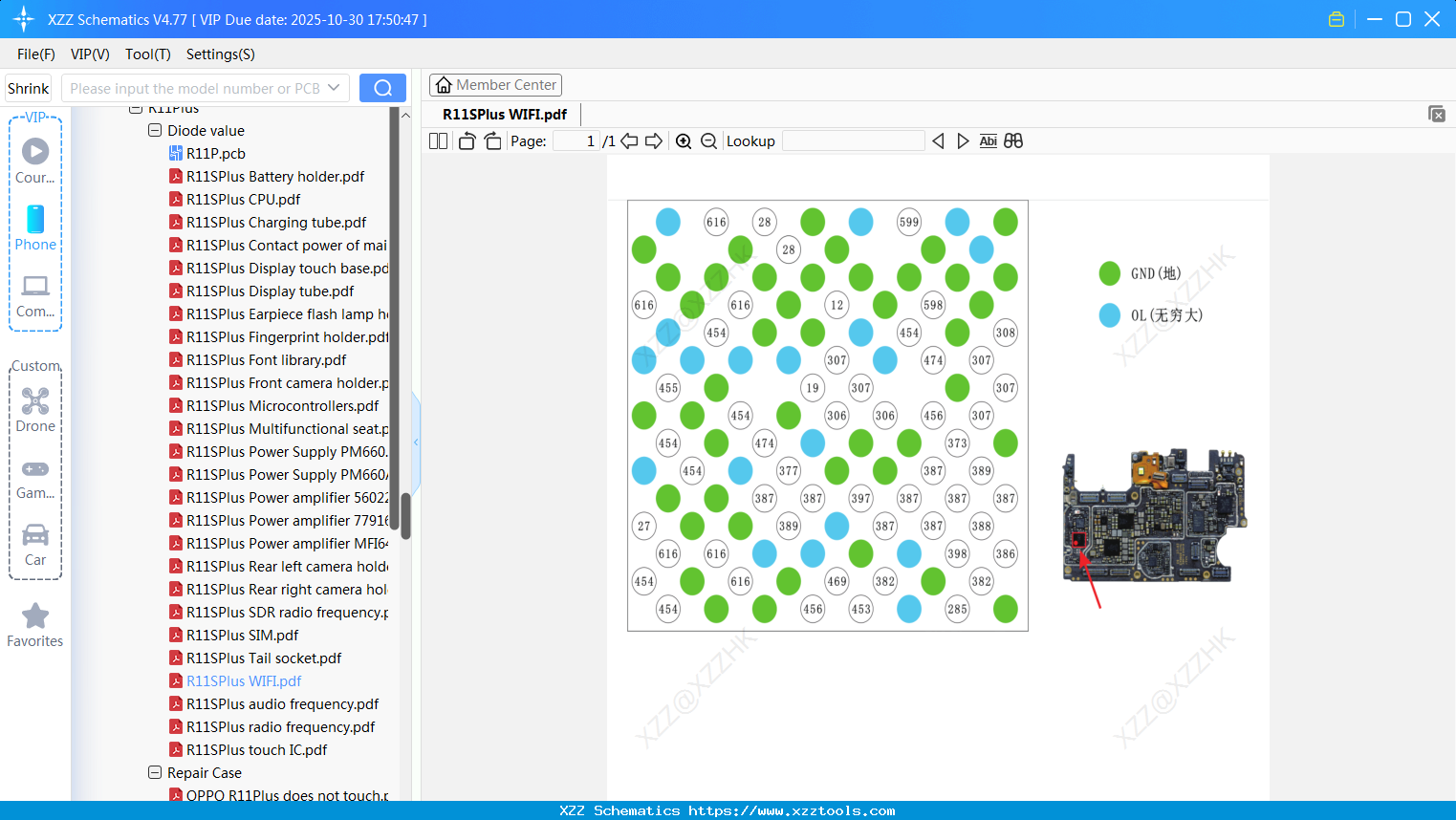Viewport: 1456px width, 820px height.
Task: Click the Abi text match icon
Action: click(989, 141)
